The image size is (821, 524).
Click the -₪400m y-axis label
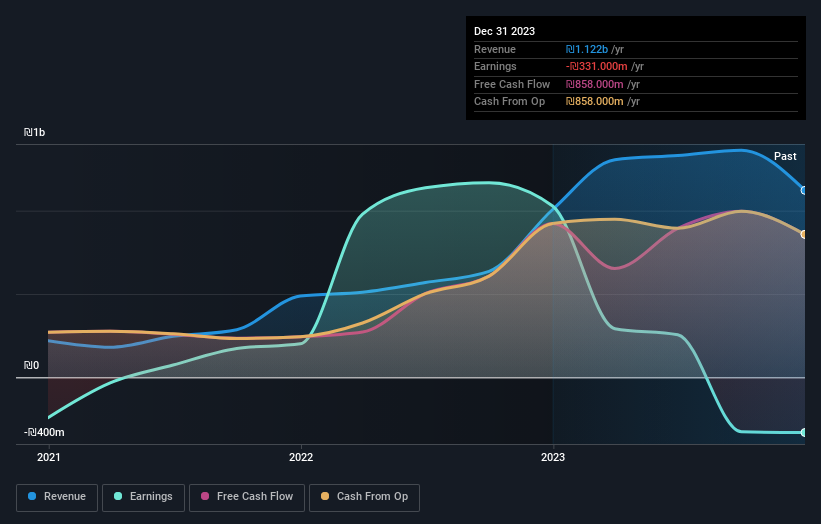pyautogui.click(x=44, y=432)
